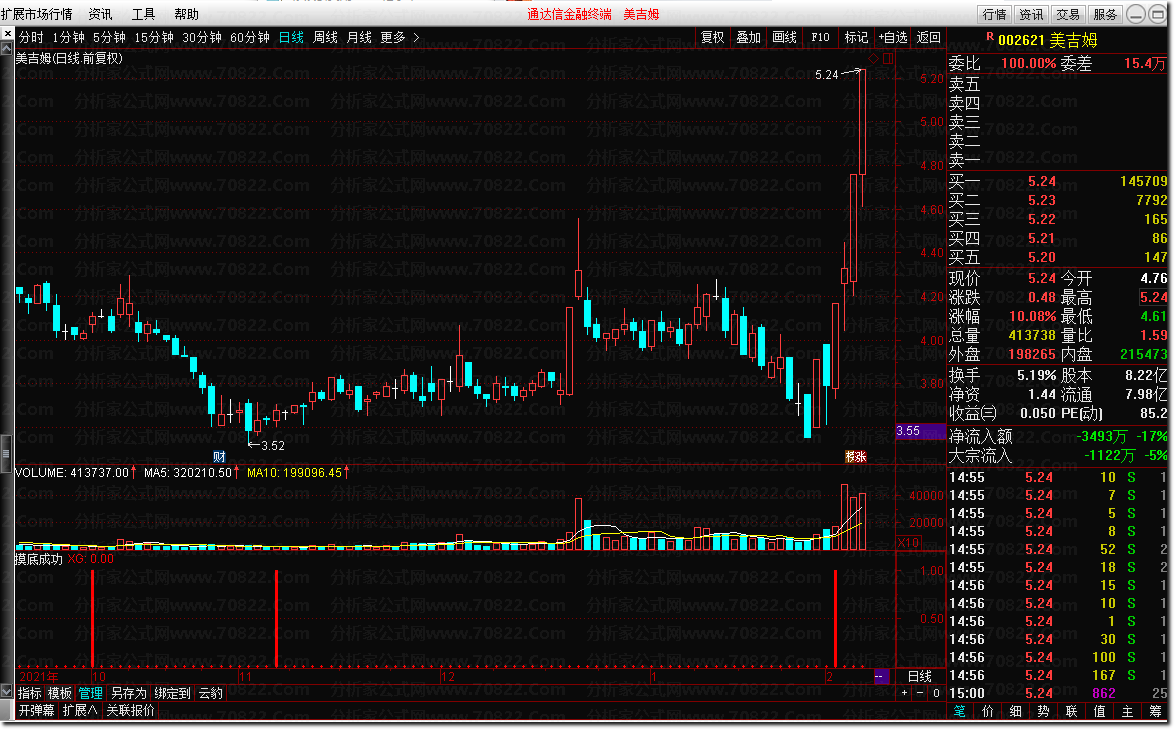
Task: Open the 帮助 menu
Action: pyautogui.click(x=187, y=14)
